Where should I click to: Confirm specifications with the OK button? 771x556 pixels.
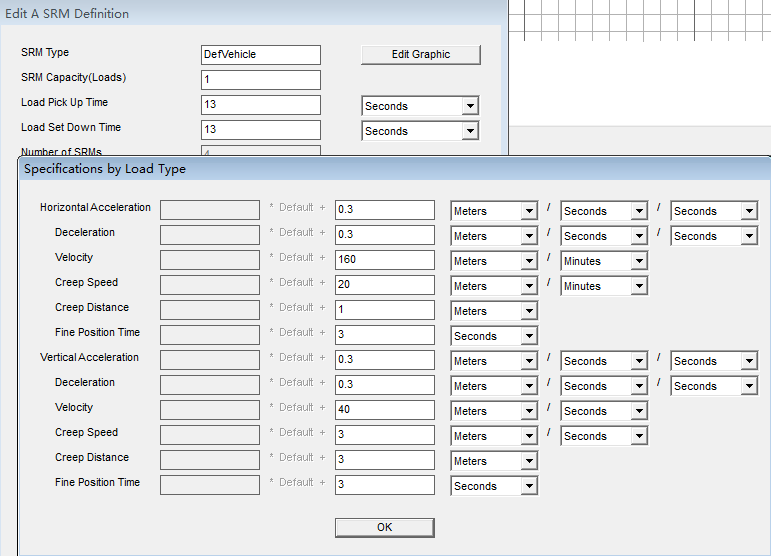(x=385, y=527)
